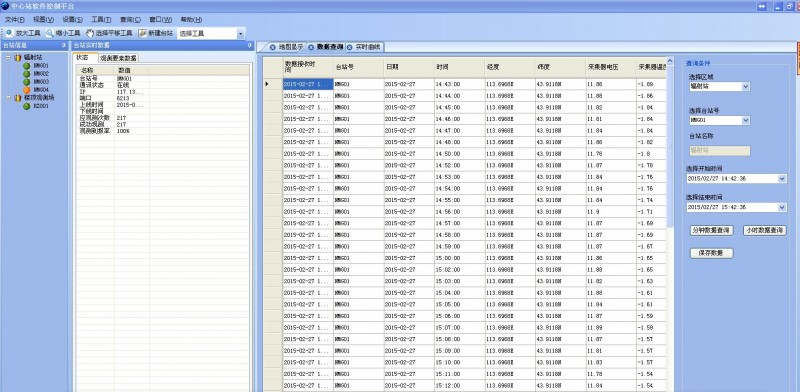
Task: Click the 楼顶观测场 group folder icon
Action: pos(17,98)
